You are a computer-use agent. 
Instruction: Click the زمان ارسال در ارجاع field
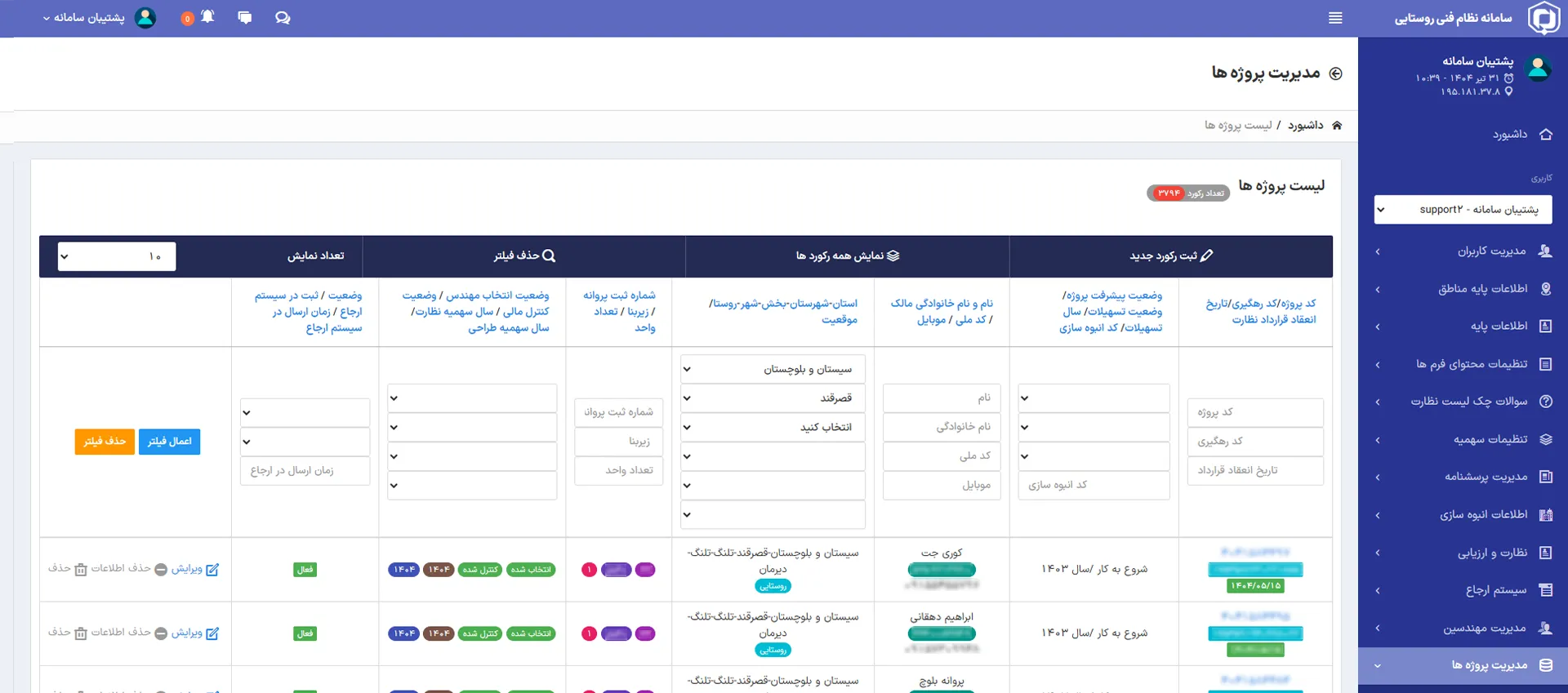(x=305, y=471)
